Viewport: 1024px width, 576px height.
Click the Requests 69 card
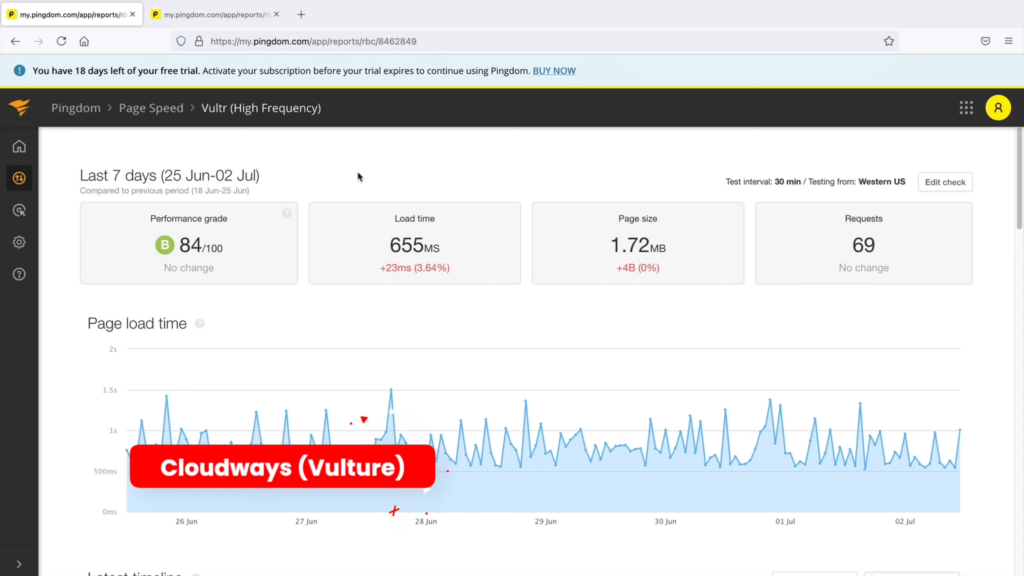point(863,243)
